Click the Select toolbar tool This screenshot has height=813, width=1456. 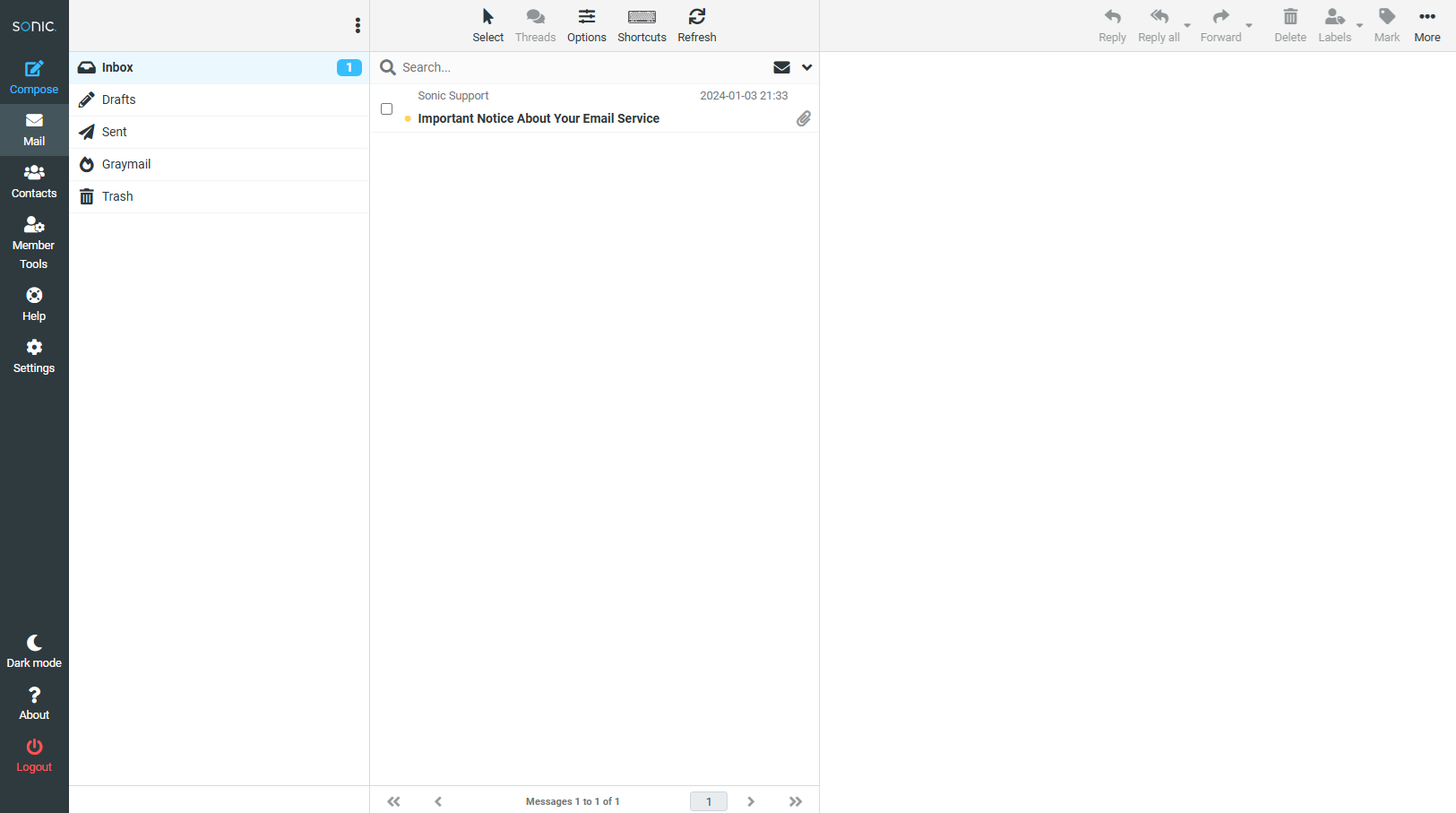[488, 26]
